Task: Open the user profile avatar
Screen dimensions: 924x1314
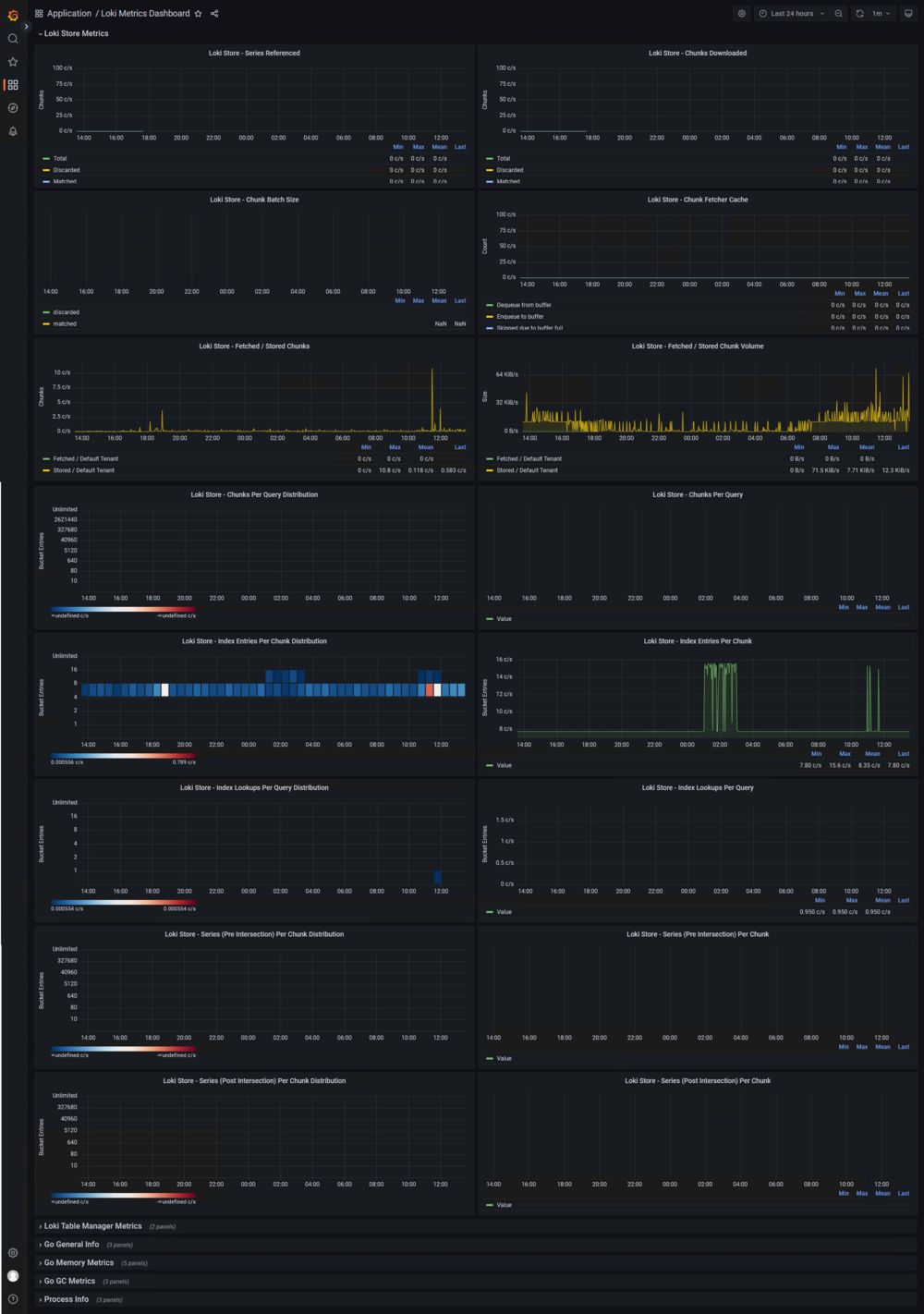Action: (x=13, y=1276)
